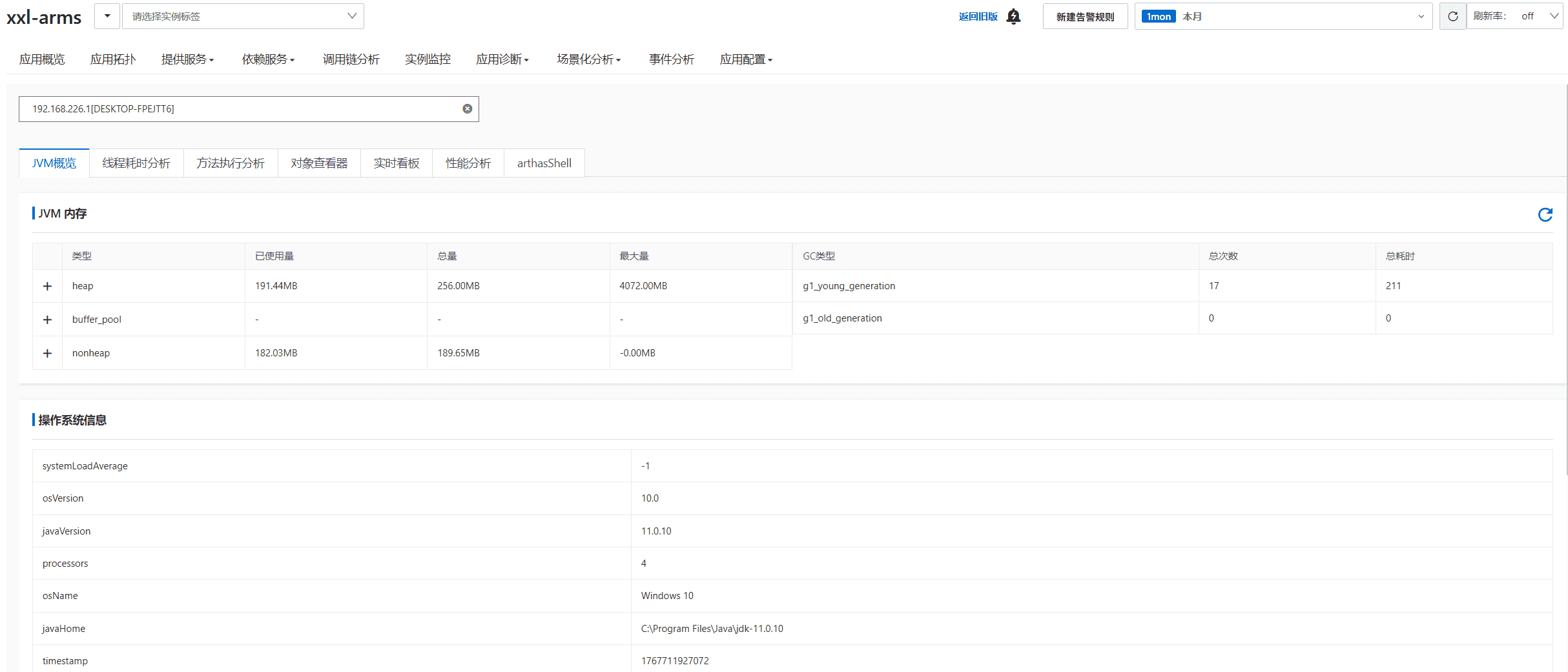The image size is (1568, 672).
Task: Open the 应用配置 menu
Action: click(746, 59)
